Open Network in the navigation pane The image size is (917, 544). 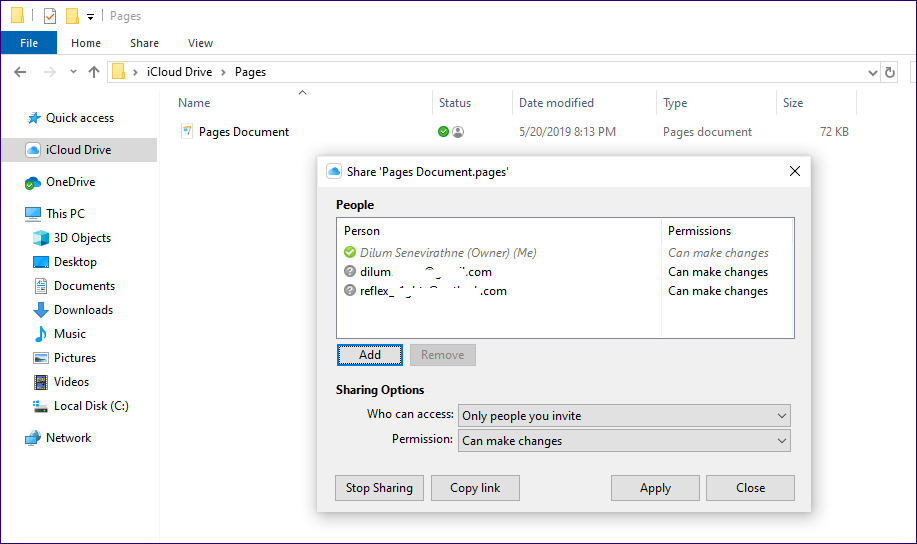tap(68, 438)
